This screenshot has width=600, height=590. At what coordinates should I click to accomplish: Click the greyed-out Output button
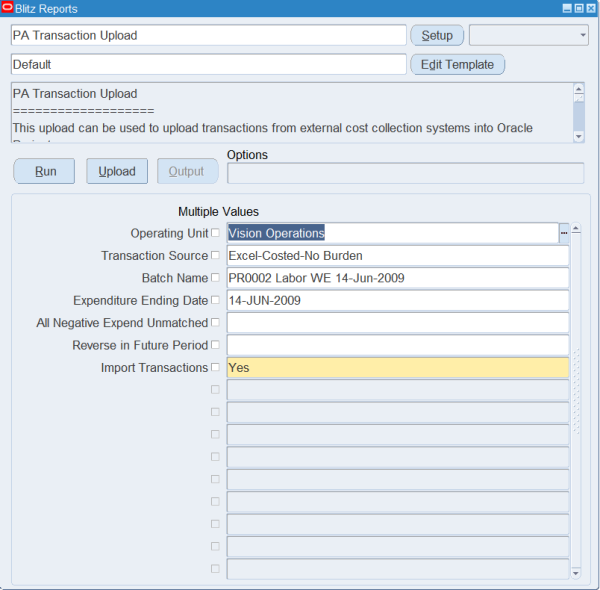[x=188, y=171]
